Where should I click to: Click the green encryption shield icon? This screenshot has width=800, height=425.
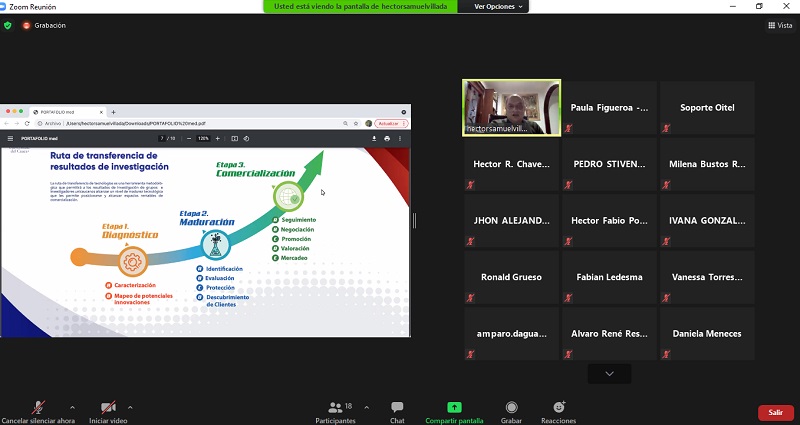(11, 25)
